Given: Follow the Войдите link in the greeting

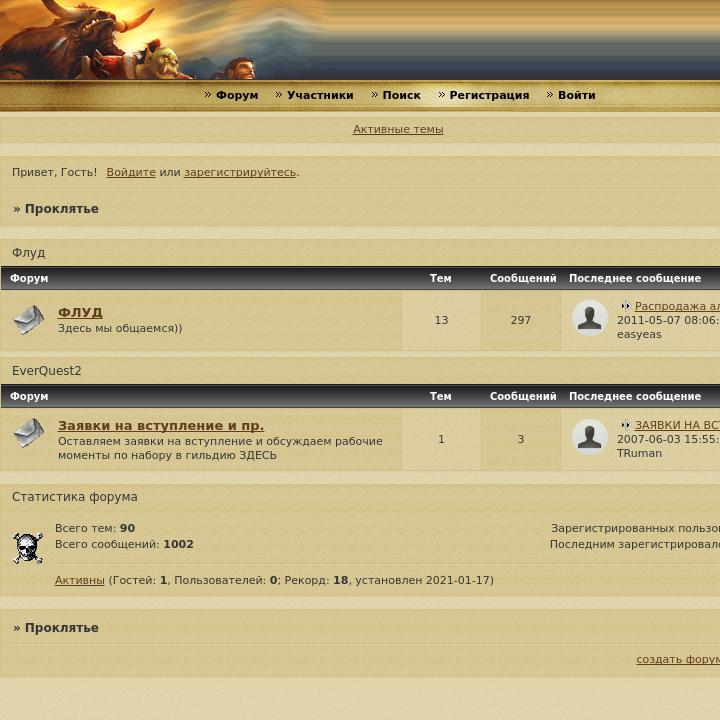Looking at the screenshot, I should point(131,172).
